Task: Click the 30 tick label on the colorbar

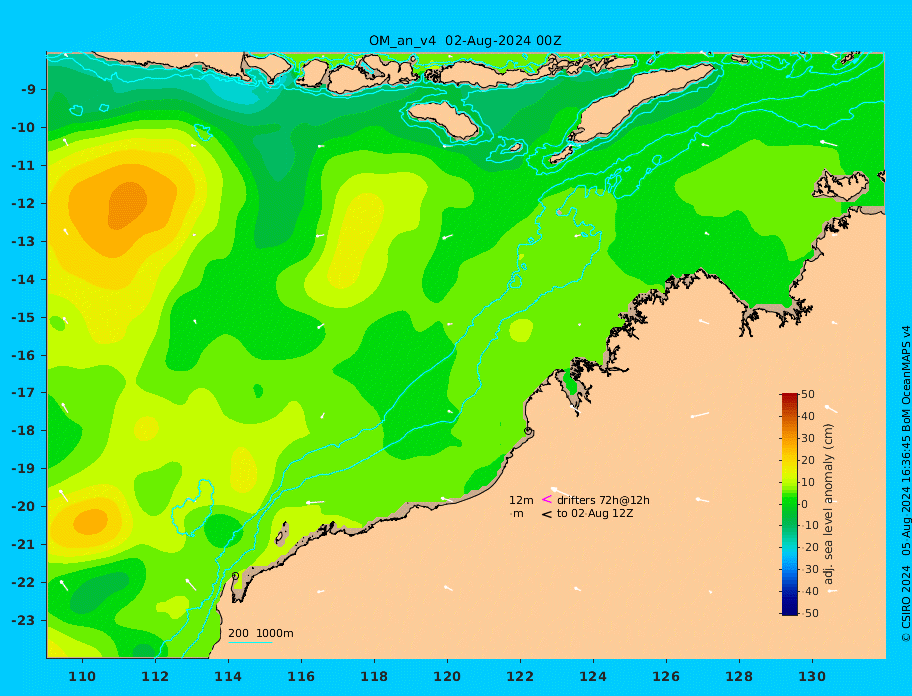Action: (x=808, y=438)
